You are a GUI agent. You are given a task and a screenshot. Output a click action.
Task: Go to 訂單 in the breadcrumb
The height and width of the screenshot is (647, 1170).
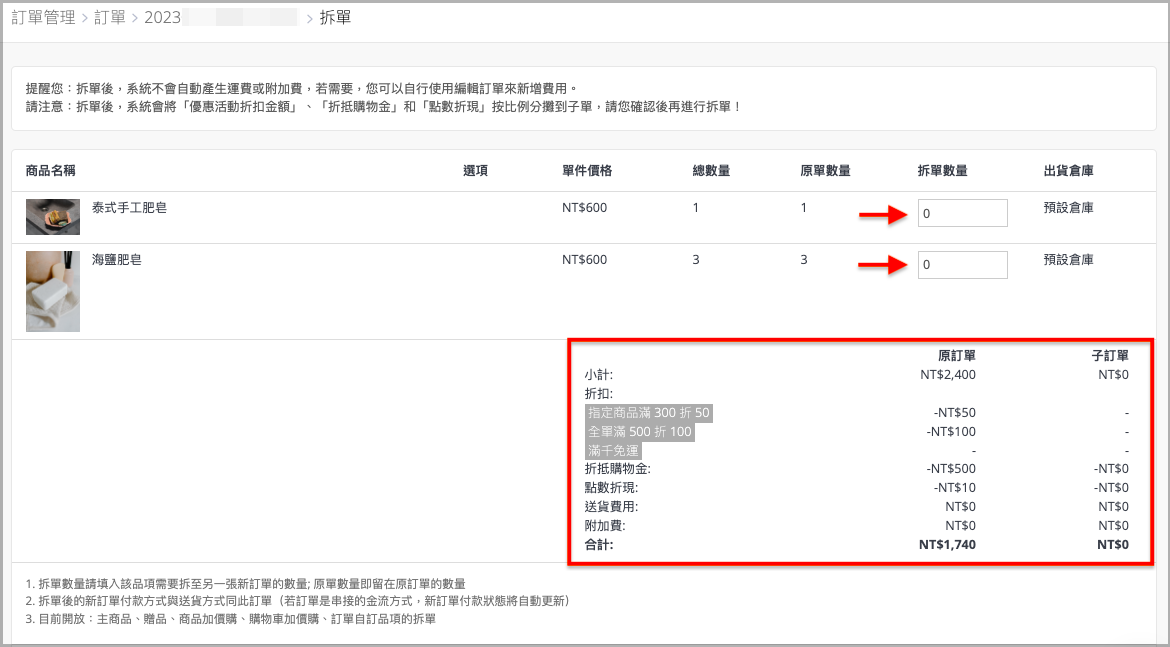pyautogui.click(x=110, y=18)
